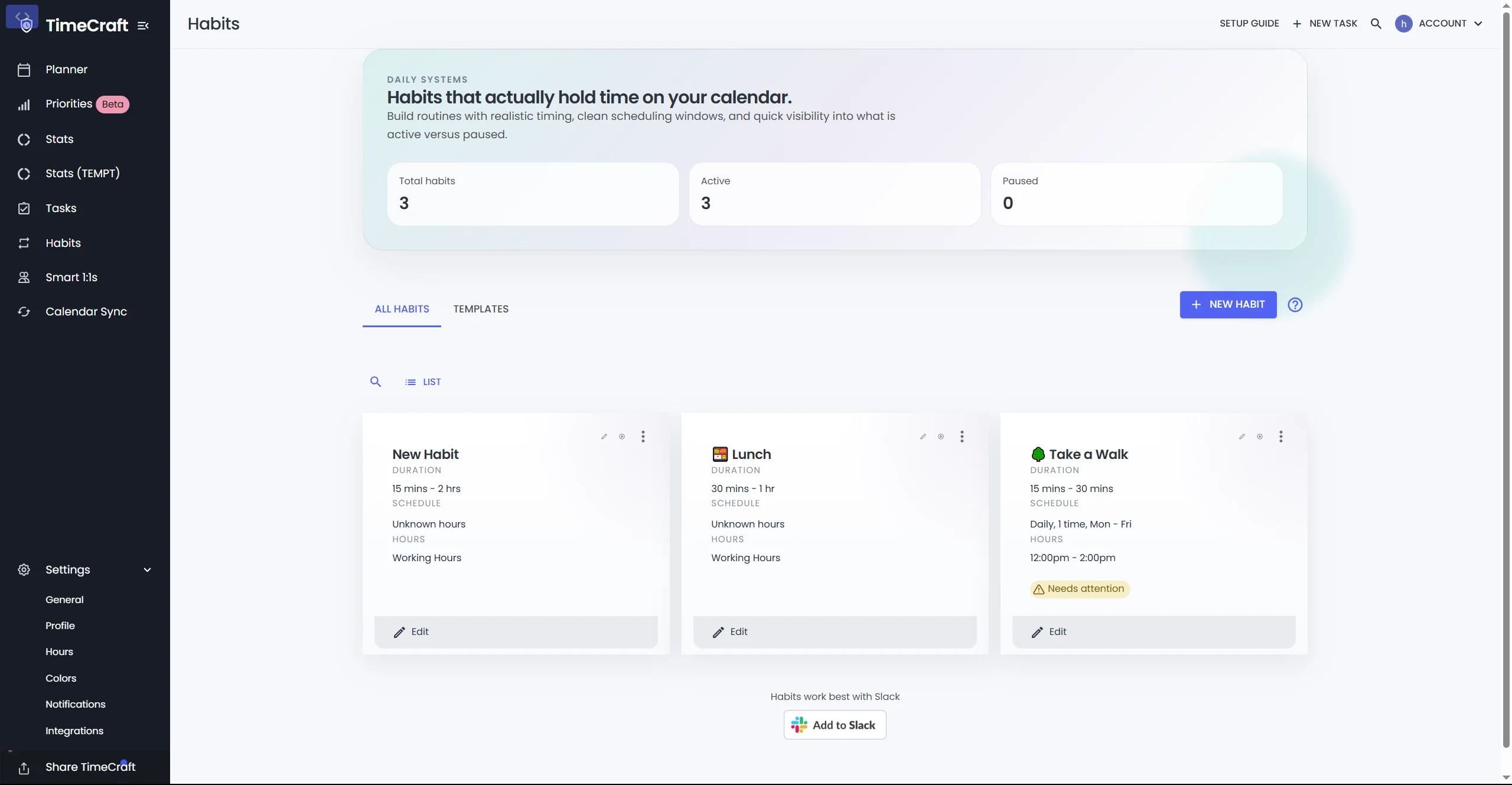This screenshot has height=785, width=1512.
Task: Click the Habits repeat icon in sidebar
Action: click(x=24, y=243)
